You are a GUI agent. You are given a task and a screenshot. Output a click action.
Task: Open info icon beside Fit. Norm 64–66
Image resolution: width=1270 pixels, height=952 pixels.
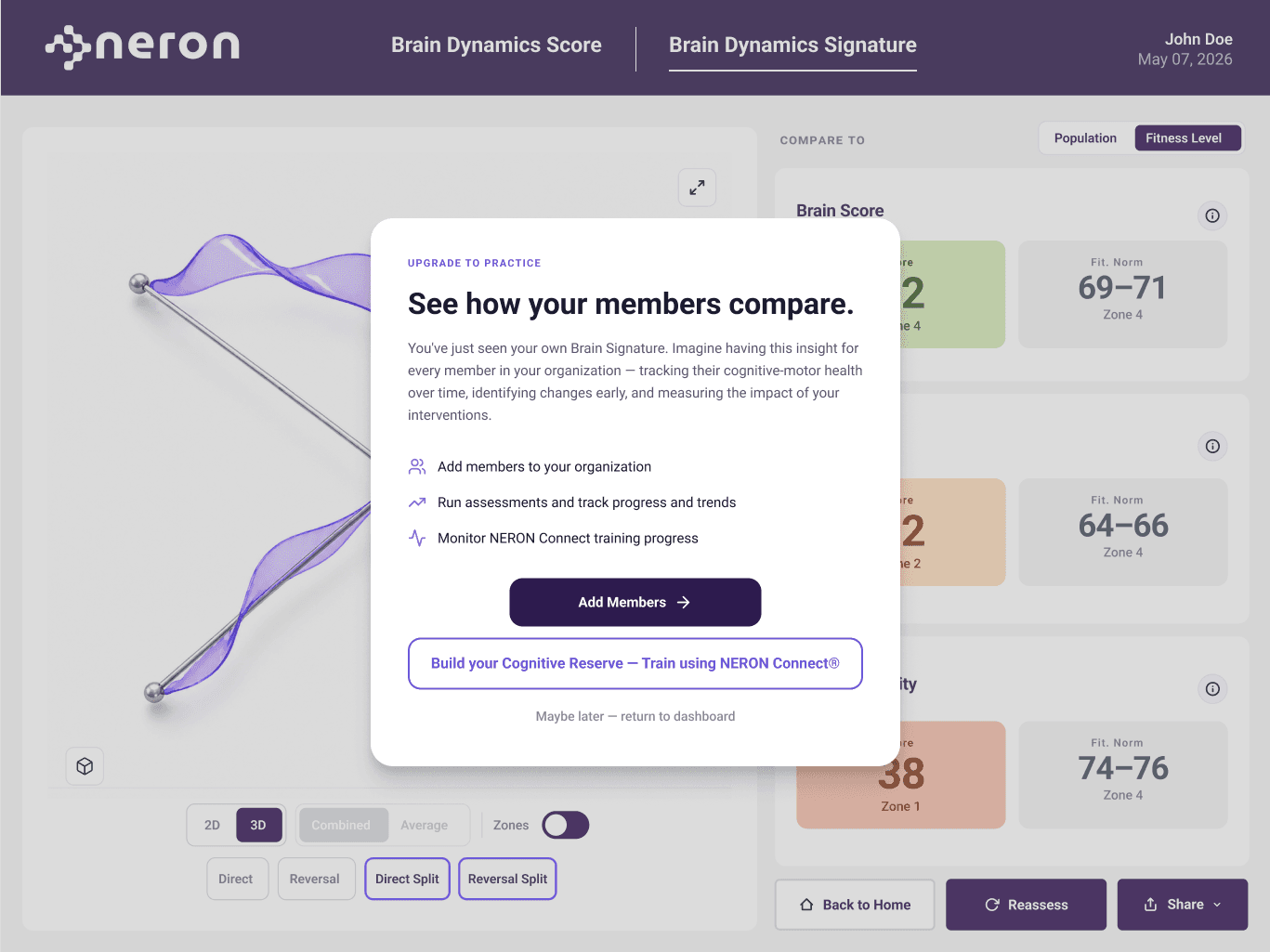(x=1212, y=446)
